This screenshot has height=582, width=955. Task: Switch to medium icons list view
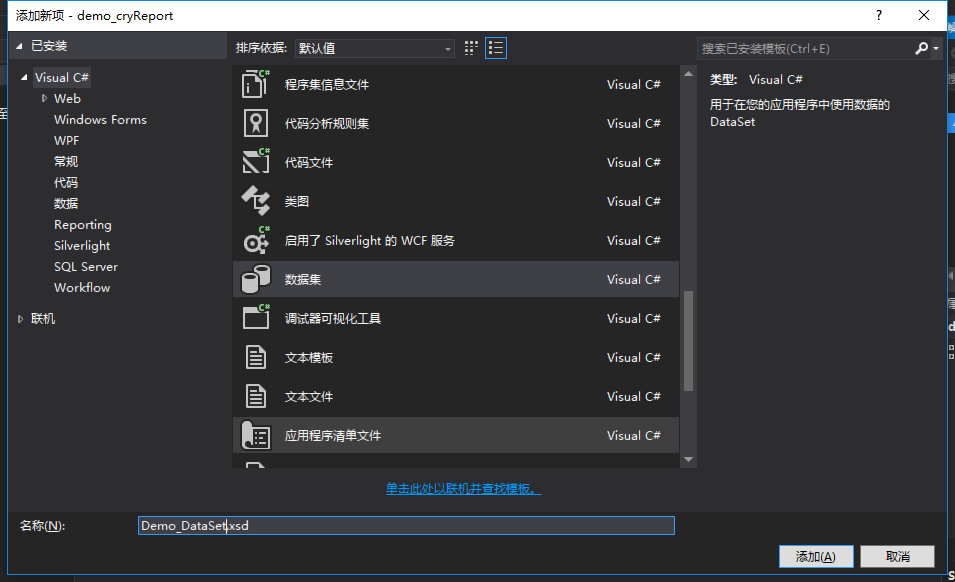coord(496,48)
